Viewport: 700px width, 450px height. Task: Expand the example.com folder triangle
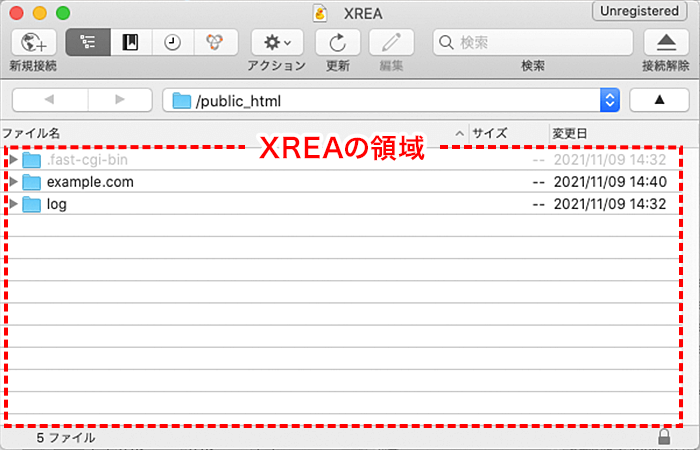tap(13, 182)
